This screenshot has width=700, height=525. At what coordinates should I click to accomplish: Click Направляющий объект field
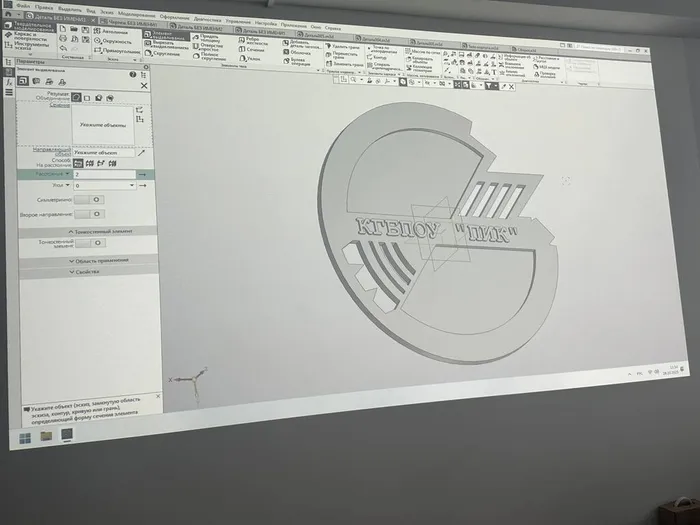tap(103, 152)
